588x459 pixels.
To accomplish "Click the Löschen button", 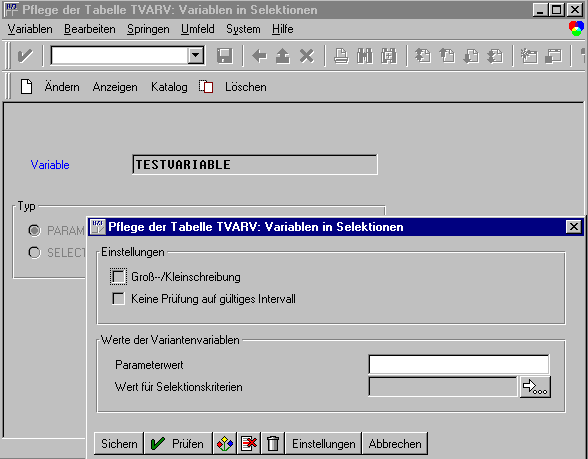I will click(x=246, y=87).
